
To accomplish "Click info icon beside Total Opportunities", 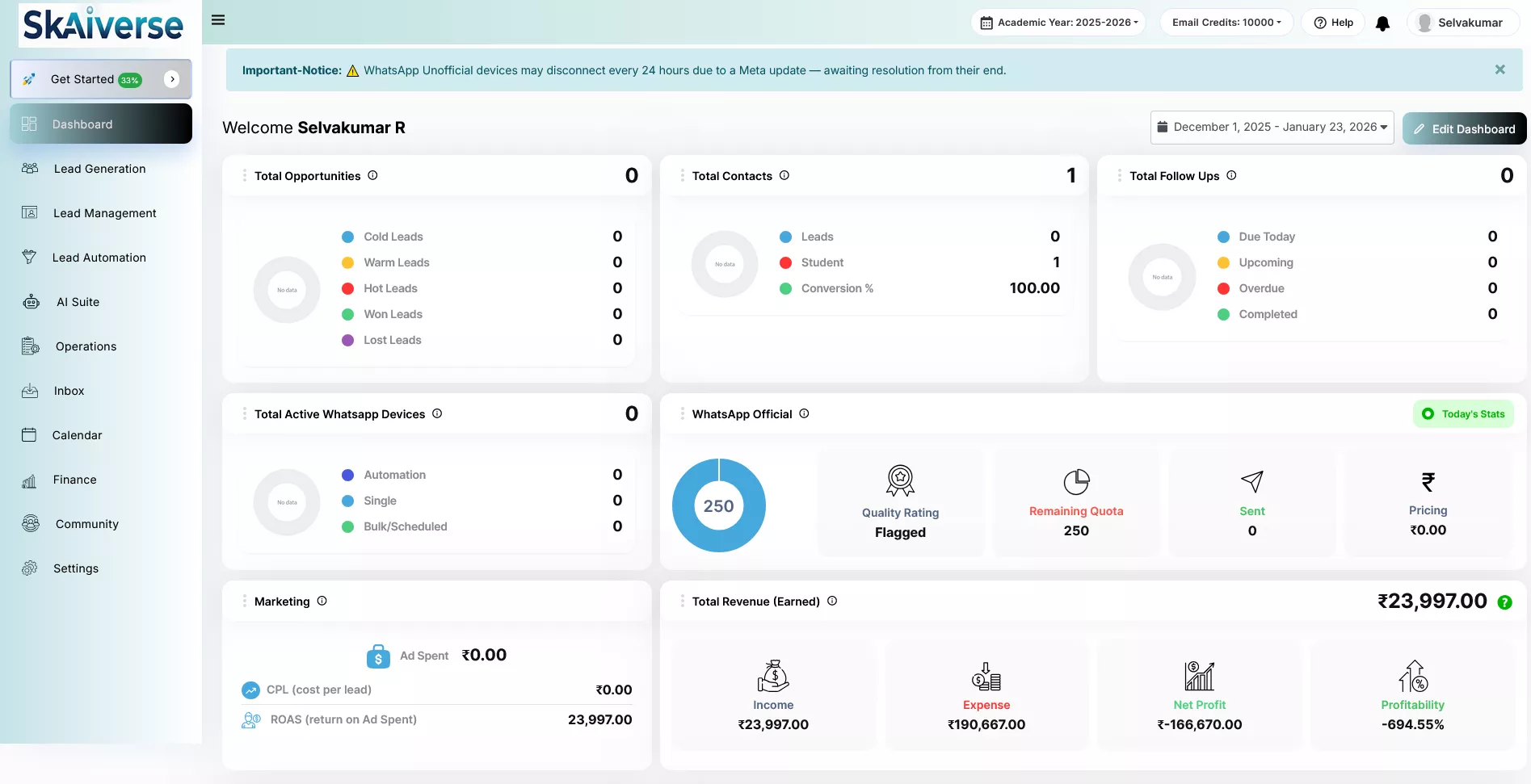I will (x=372, y=175).
